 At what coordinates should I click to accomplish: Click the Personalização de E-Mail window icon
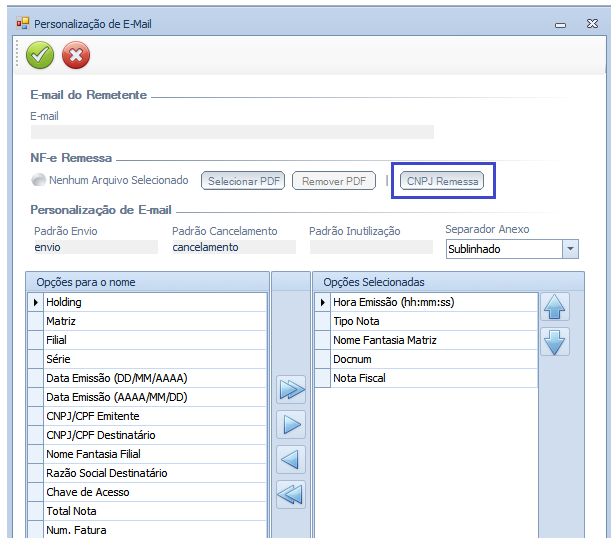[22, 24]
